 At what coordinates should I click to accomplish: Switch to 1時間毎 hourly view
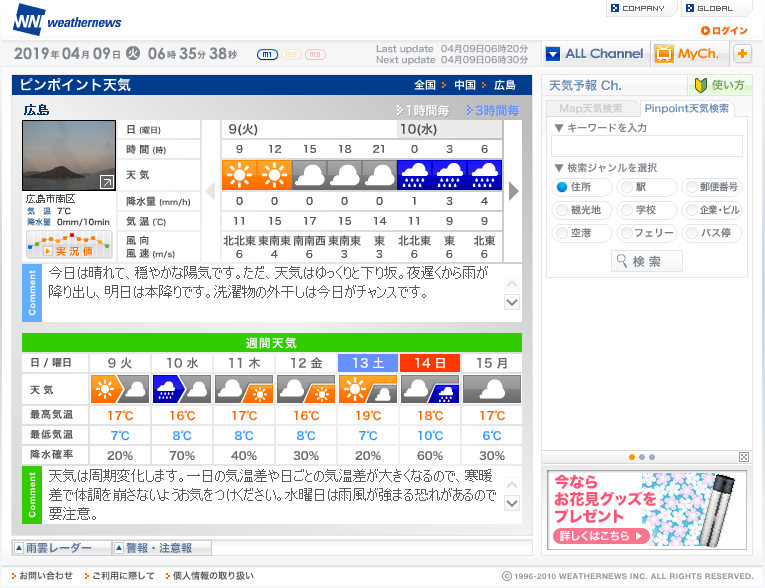(423, 111)
